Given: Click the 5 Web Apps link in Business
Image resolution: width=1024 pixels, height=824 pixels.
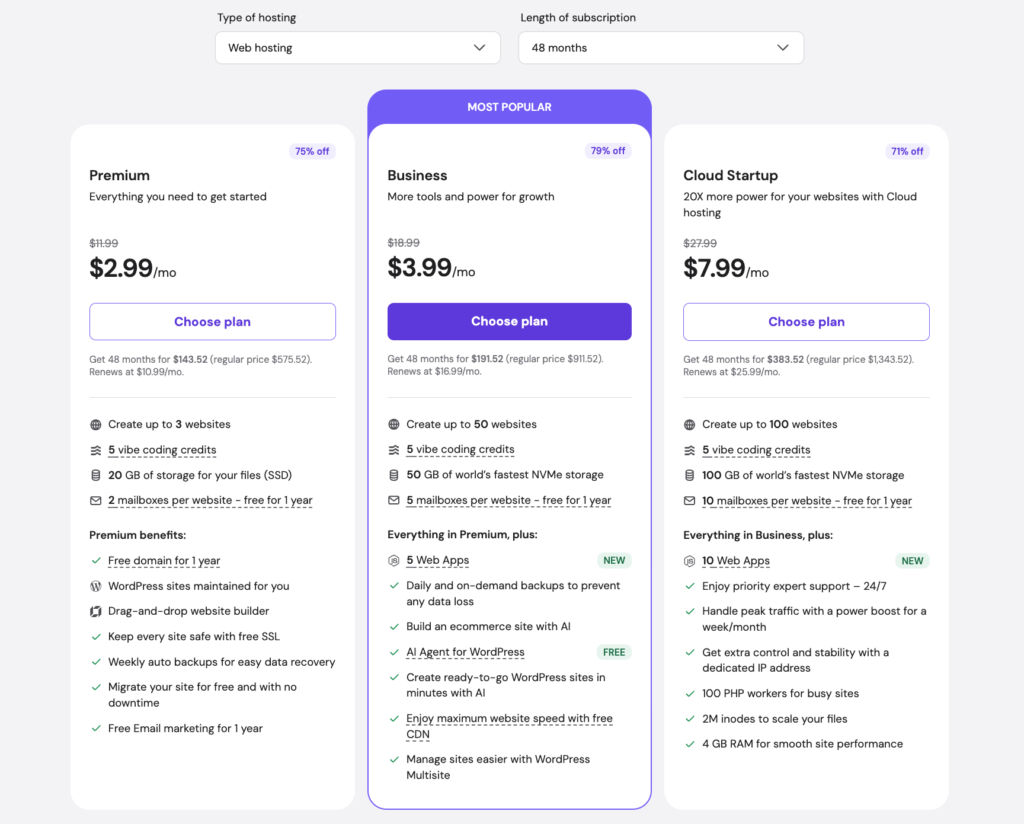Looking at the screenshot, I should point(438,560).
